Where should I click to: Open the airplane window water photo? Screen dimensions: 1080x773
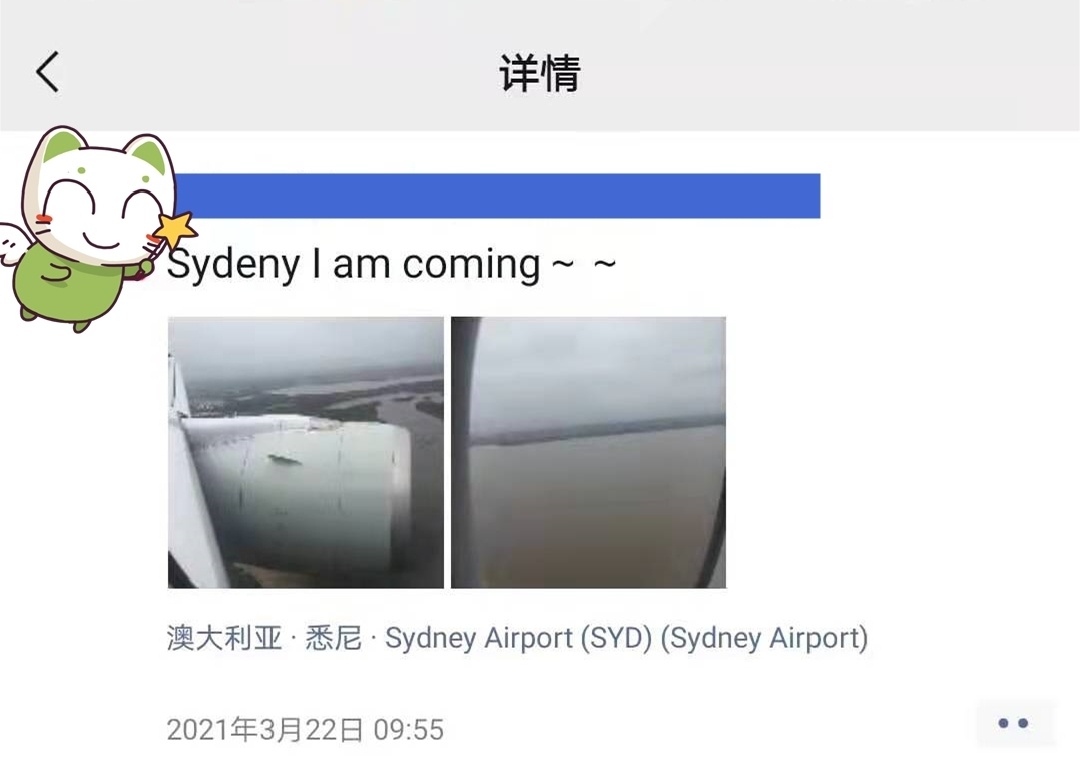click(588, 453)
